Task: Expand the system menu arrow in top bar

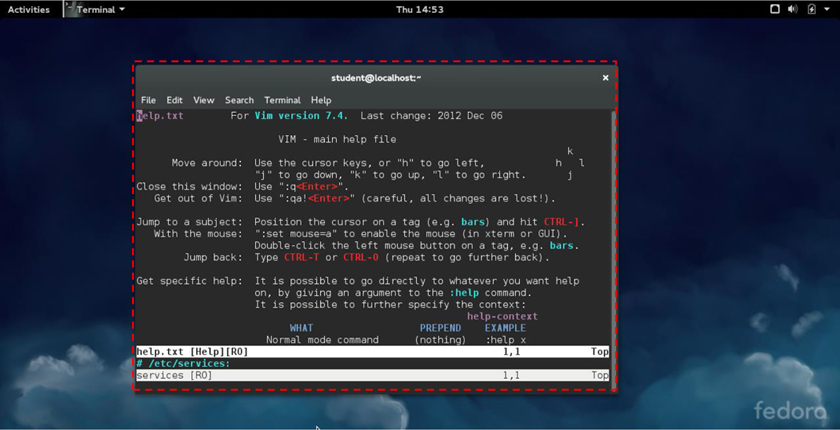Action: point(827,9)
